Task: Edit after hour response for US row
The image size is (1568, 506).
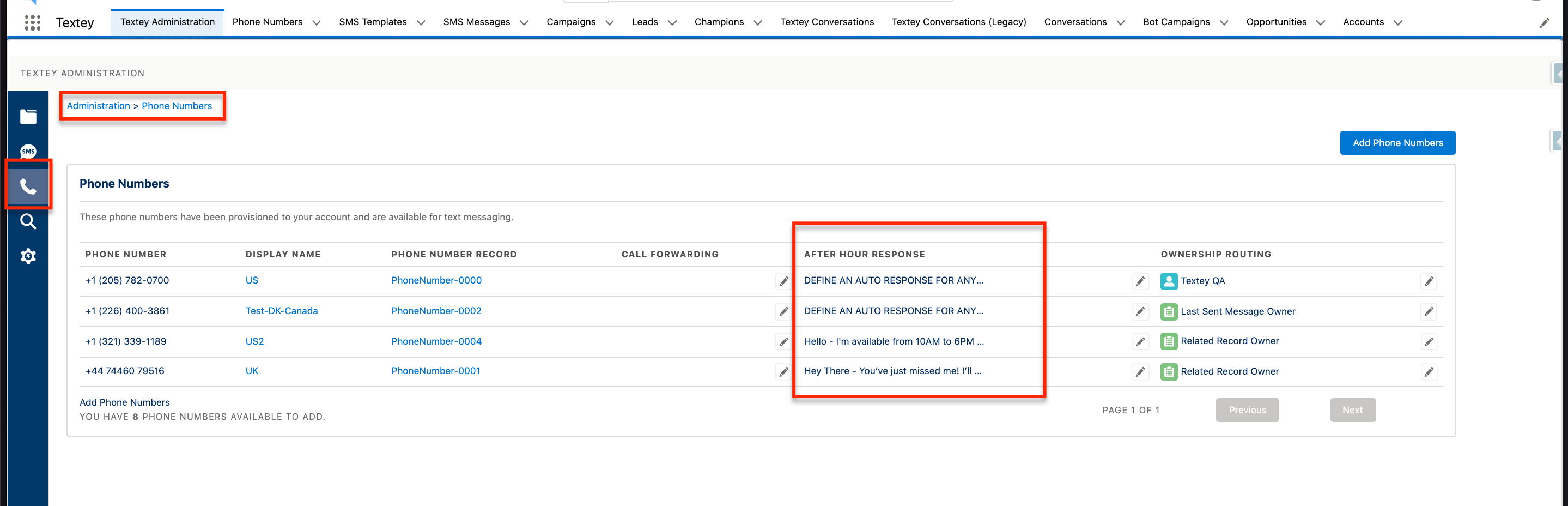Action: tap(1140, 281)
